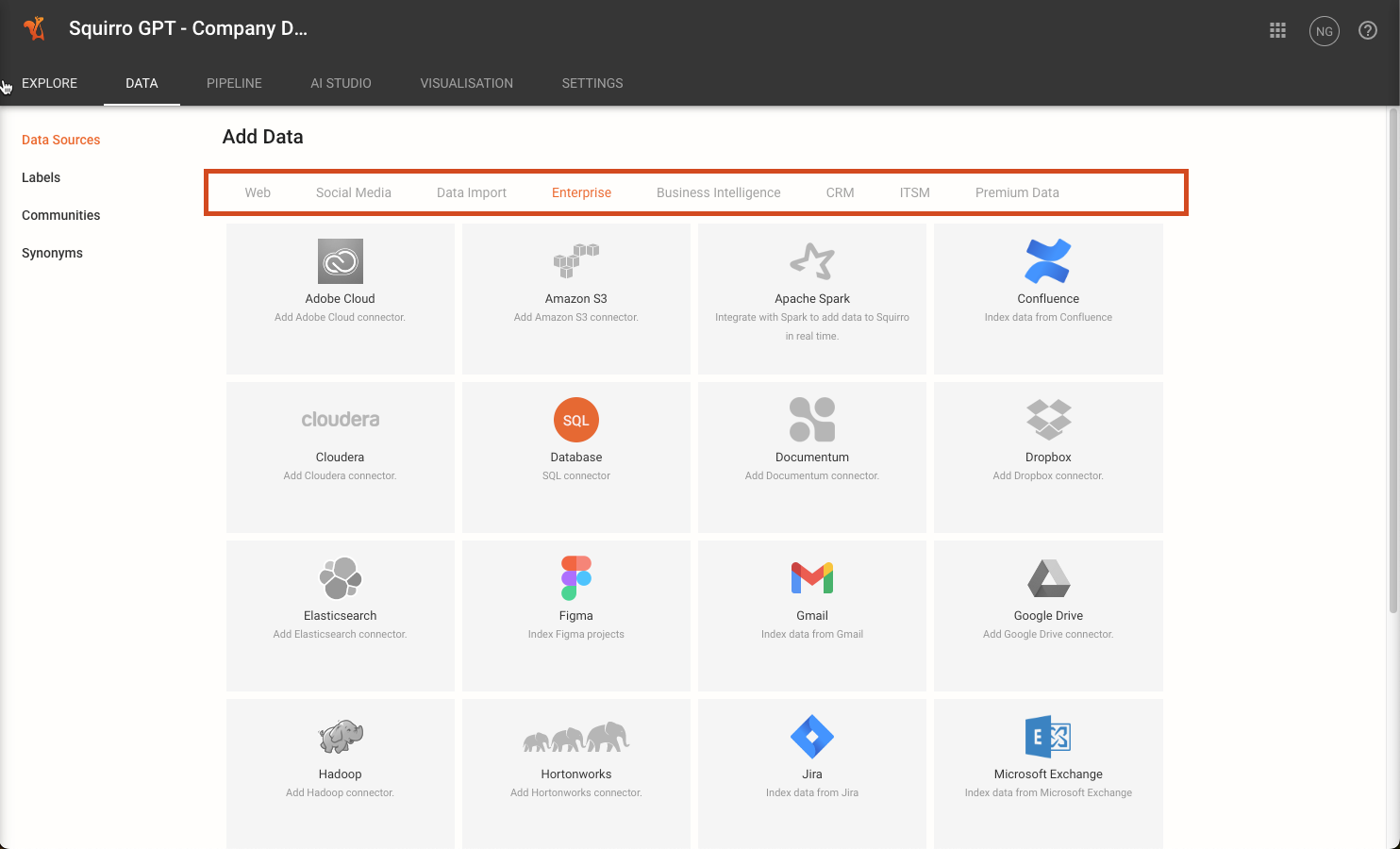Open the AI STUDIO tab
This screenshot has width=1400, height=849.
(x=341, y=83)
